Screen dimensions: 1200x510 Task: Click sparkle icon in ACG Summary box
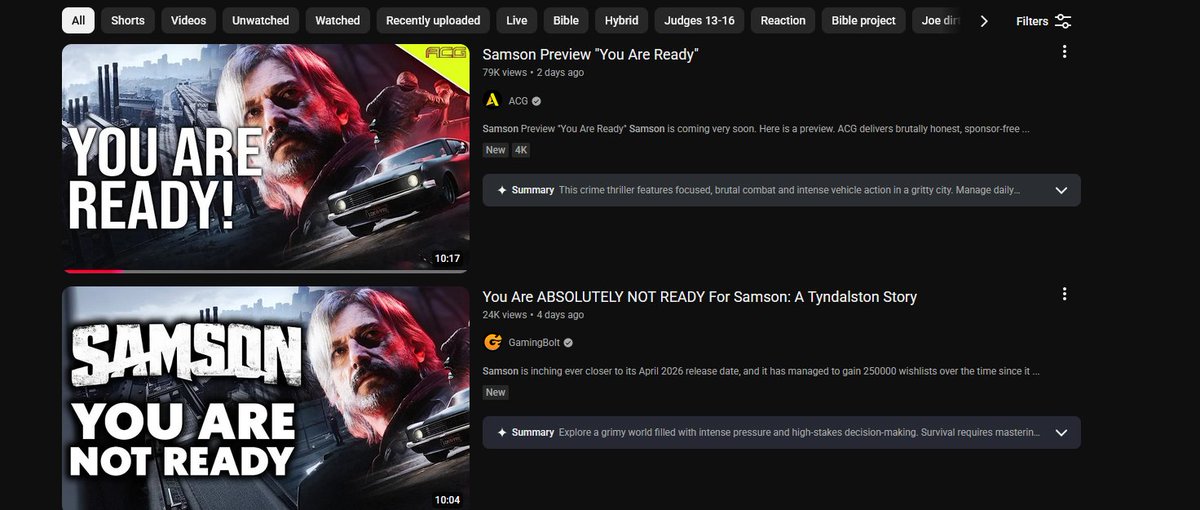click(x=501, y=190)
